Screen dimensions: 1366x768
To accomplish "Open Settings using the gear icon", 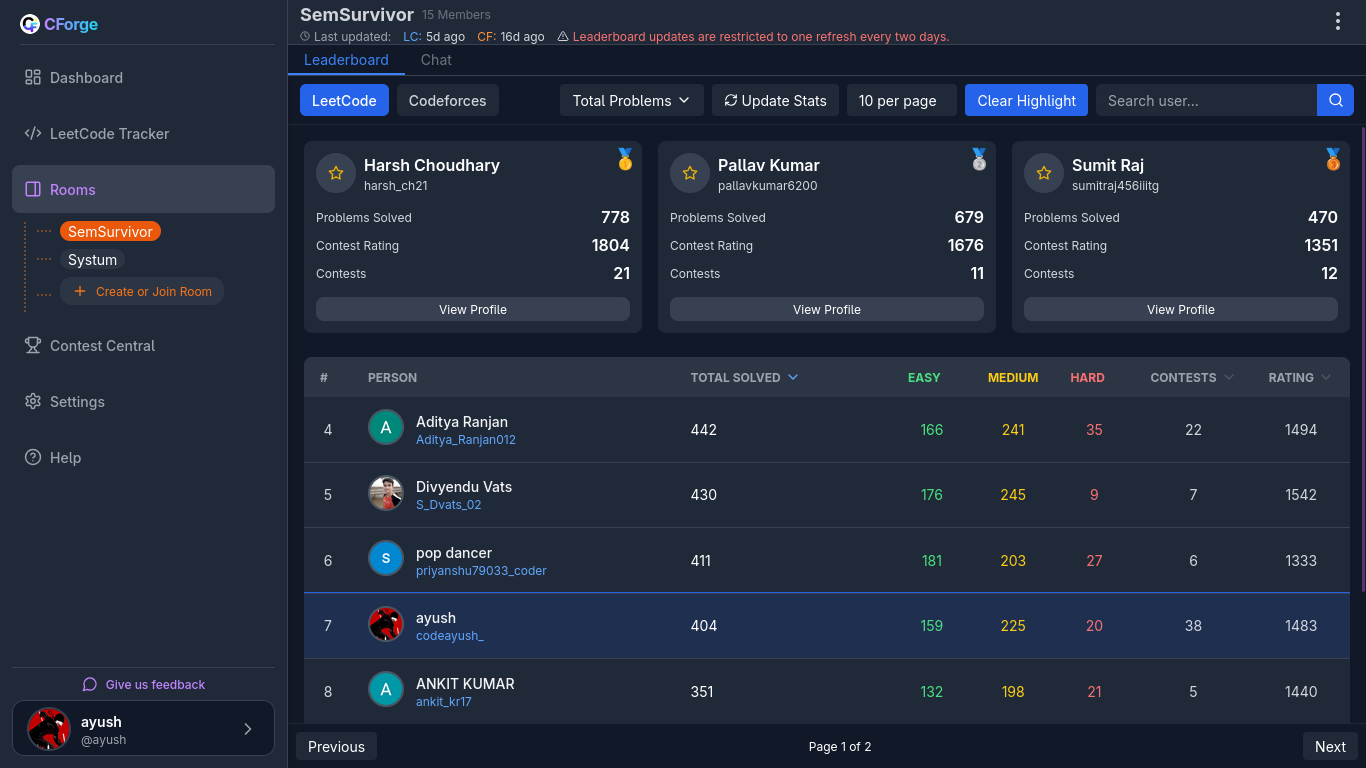I will pos(31,401).
